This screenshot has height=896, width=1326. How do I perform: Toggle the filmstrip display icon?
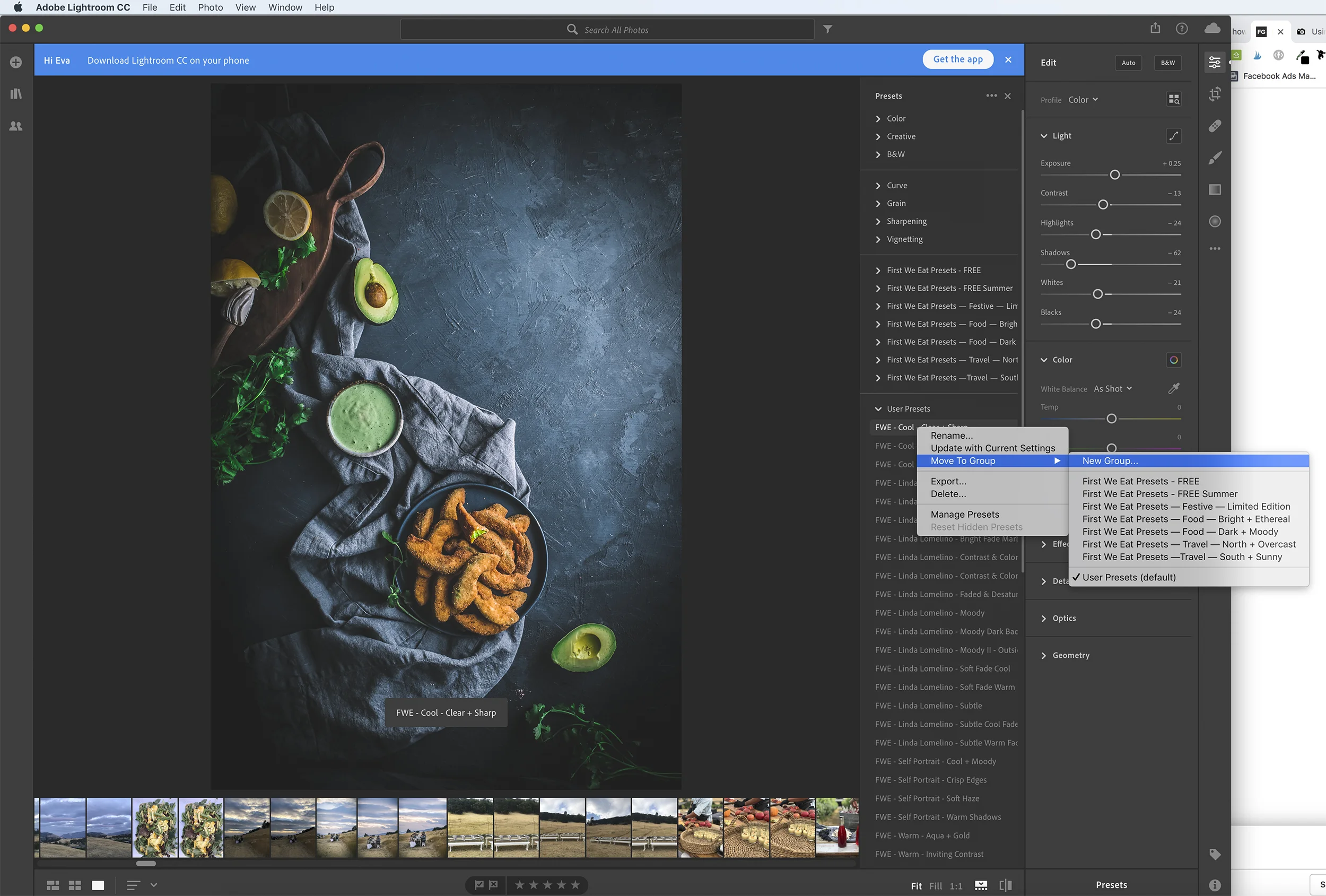point(981,886)
